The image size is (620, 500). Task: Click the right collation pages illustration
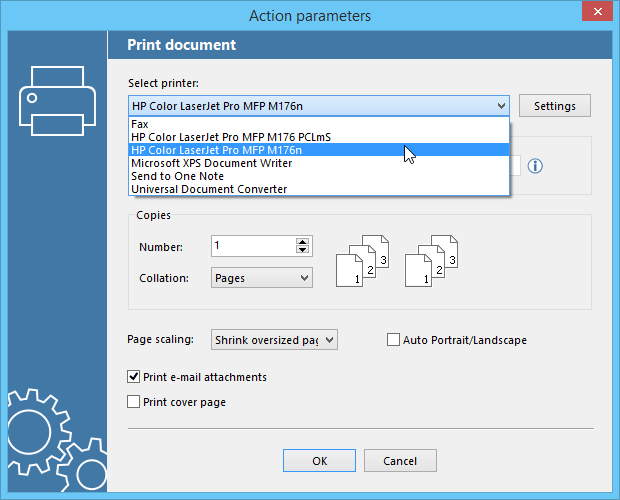431,261
